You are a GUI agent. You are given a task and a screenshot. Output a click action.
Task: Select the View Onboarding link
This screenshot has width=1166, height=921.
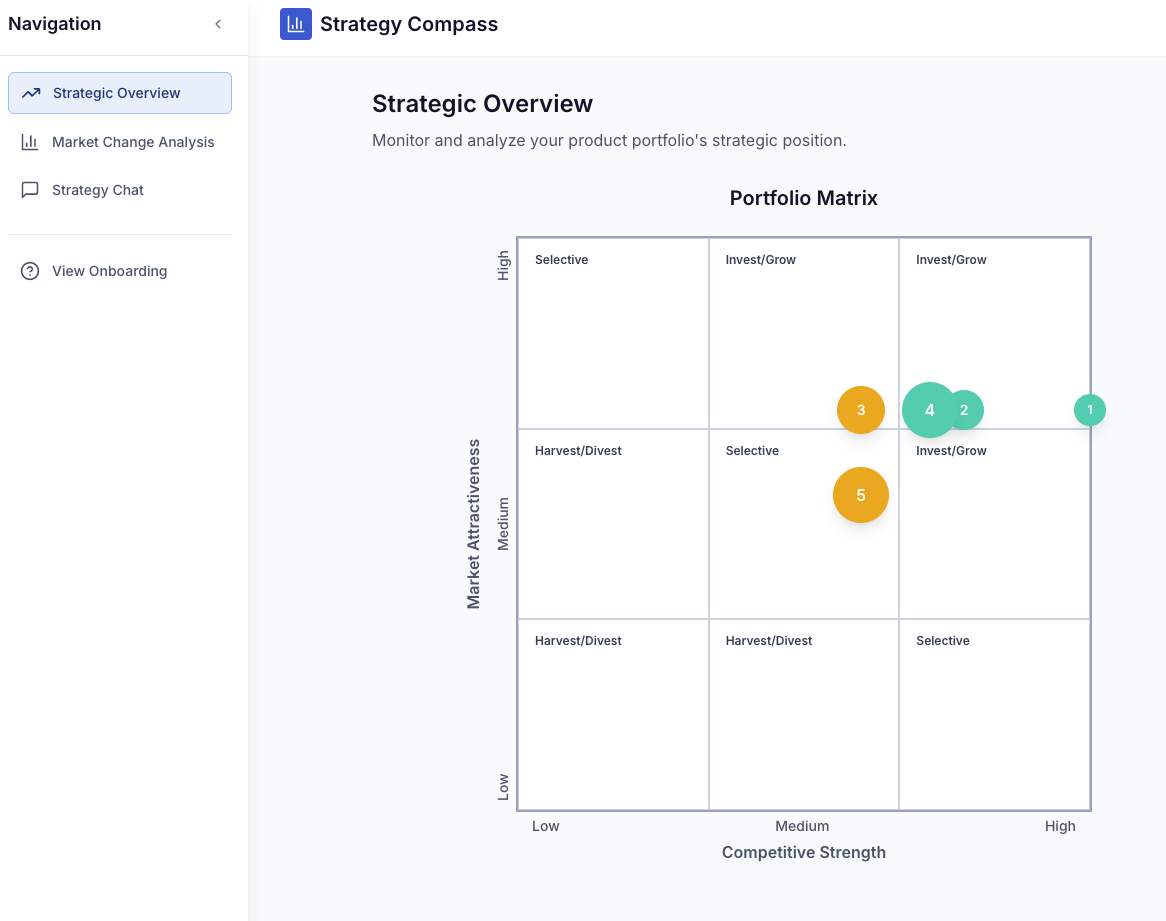point(109,271)
